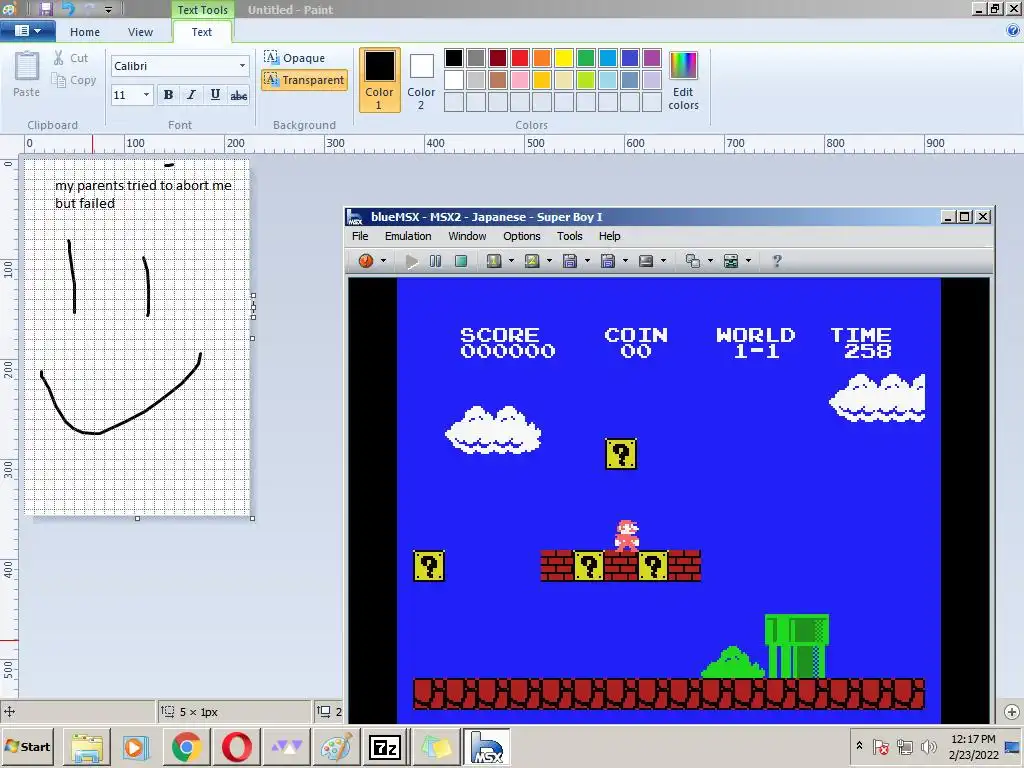Screen dimensions: 1024x768
Task: Select Color 1 as active color
Action: tap(379, 80)
